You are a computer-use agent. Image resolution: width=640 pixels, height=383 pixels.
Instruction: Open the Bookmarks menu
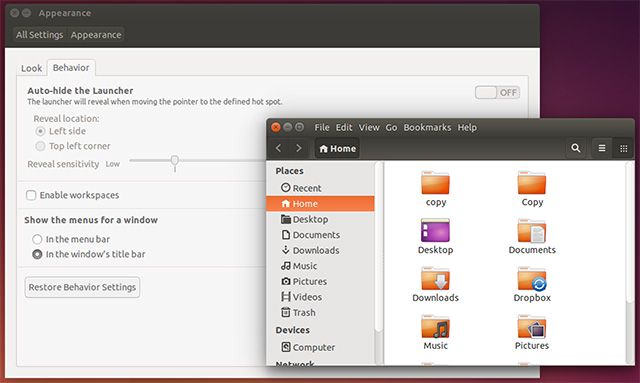click(x=427, y=127)
